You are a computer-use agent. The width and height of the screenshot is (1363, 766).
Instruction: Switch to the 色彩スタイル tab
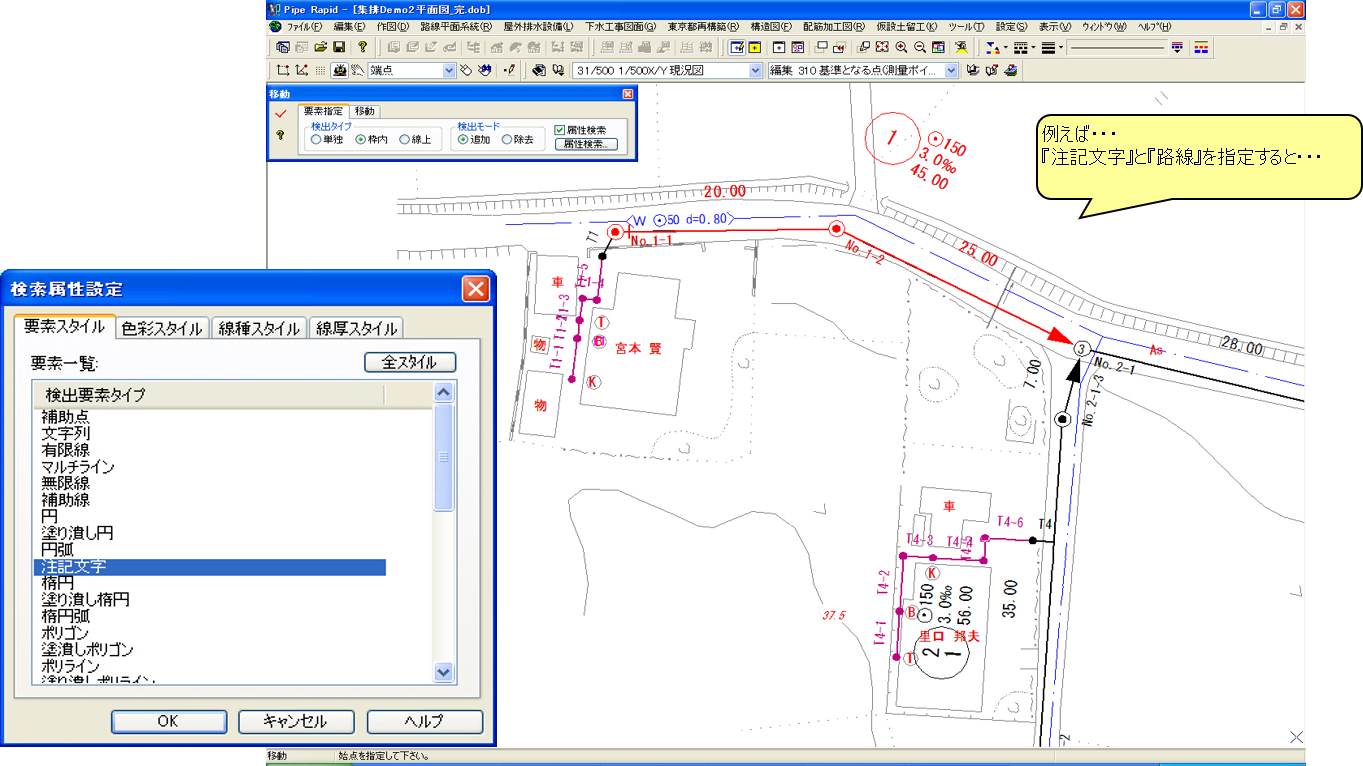point(162,328)
